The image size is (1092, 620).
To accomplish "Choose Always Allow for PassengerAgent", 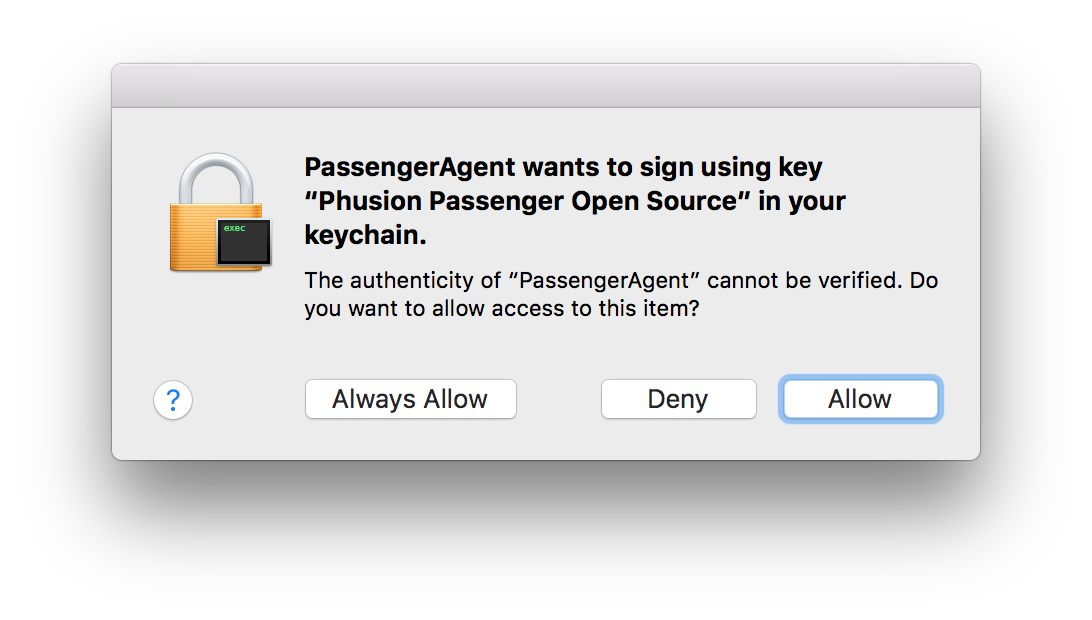I will 411,399.
